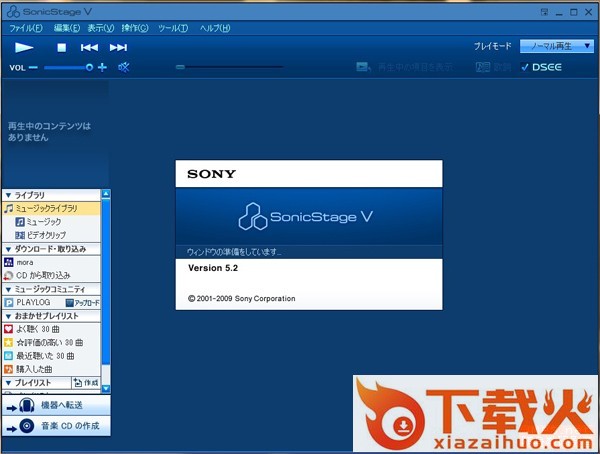Open the 表示(V) menu
This screenshot has height=454, width=600.
(101, 28)
